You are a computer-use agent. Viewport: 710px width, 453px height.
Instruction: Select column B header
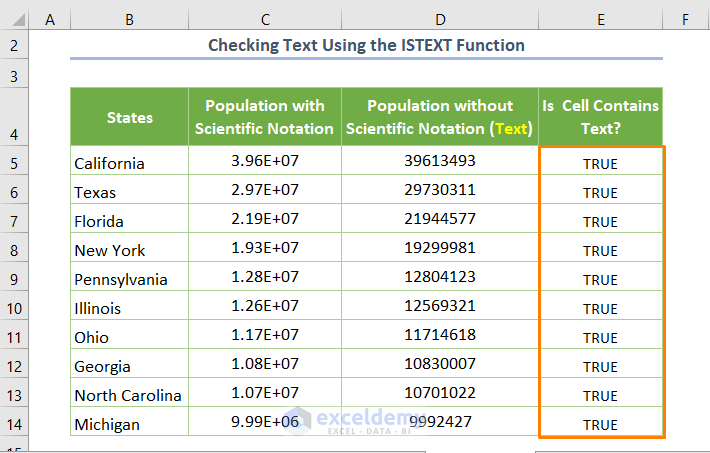pyautogui.click(x=130, y=17)
